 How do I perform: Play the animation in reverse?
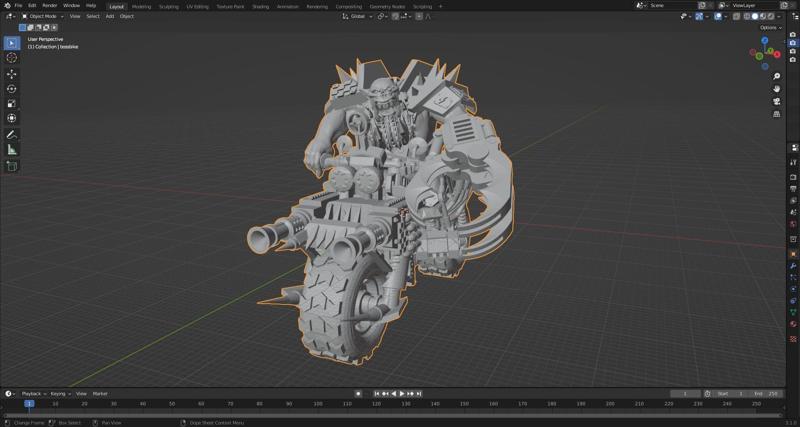coord(393,394)
